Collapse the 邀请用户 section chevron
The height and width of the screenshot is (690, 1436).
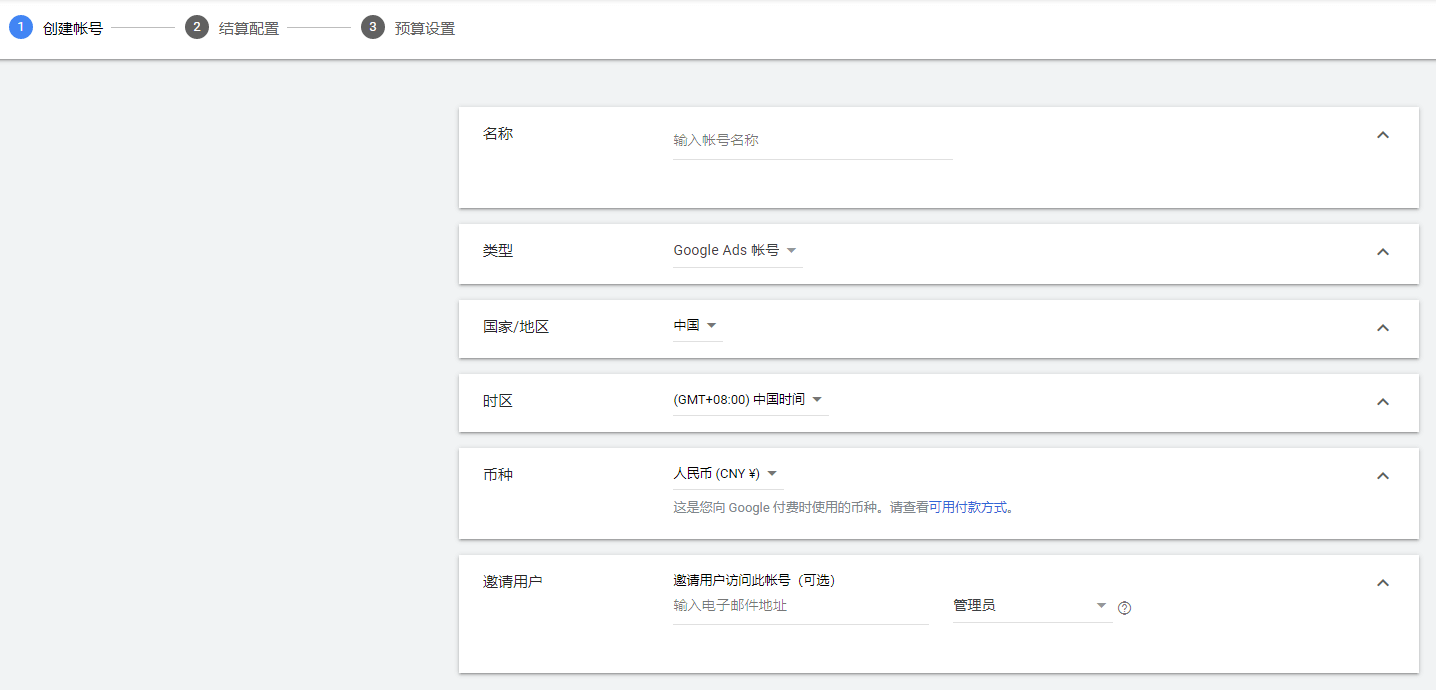click(1383, 583)
